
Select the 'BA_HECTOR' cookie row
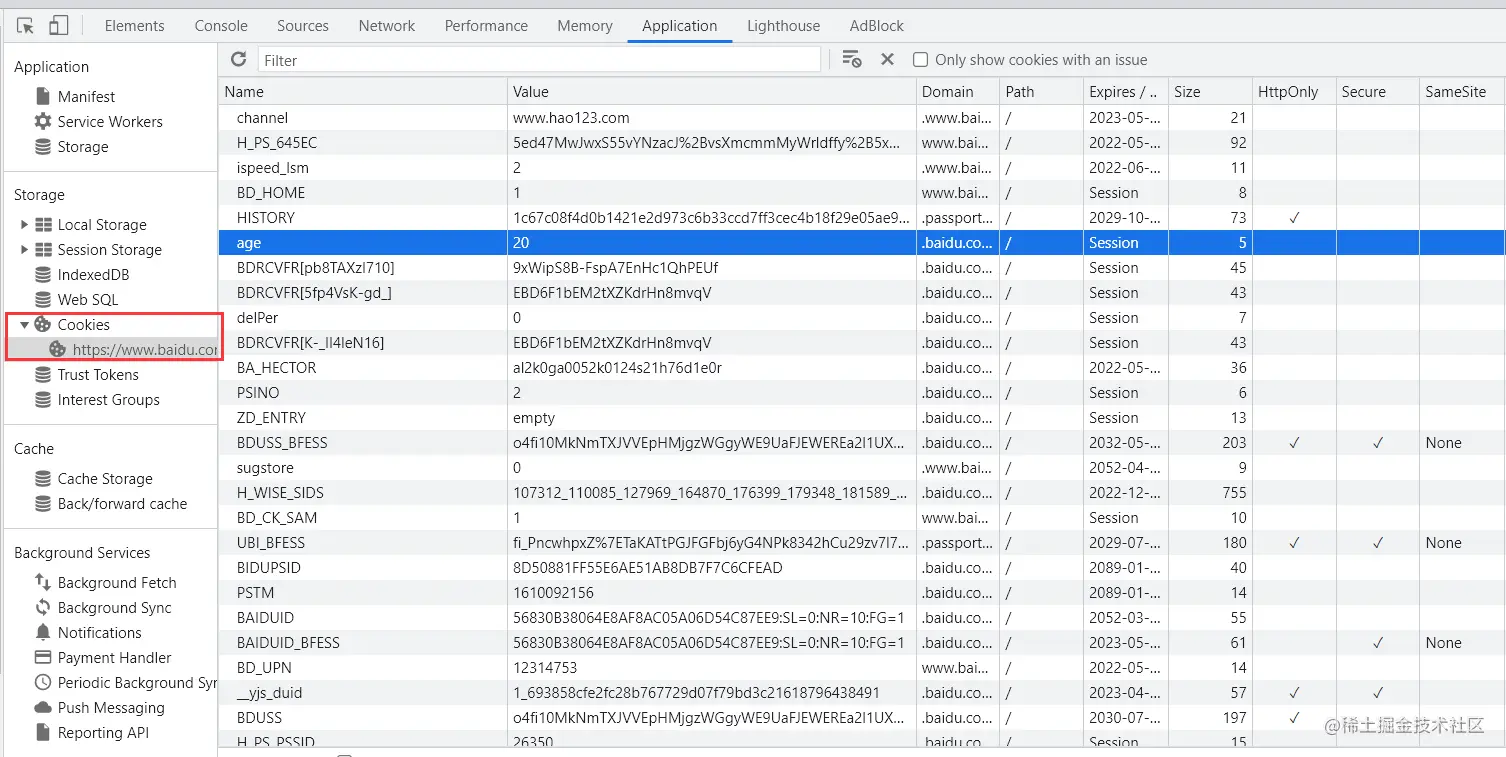(x=861, y=368)
